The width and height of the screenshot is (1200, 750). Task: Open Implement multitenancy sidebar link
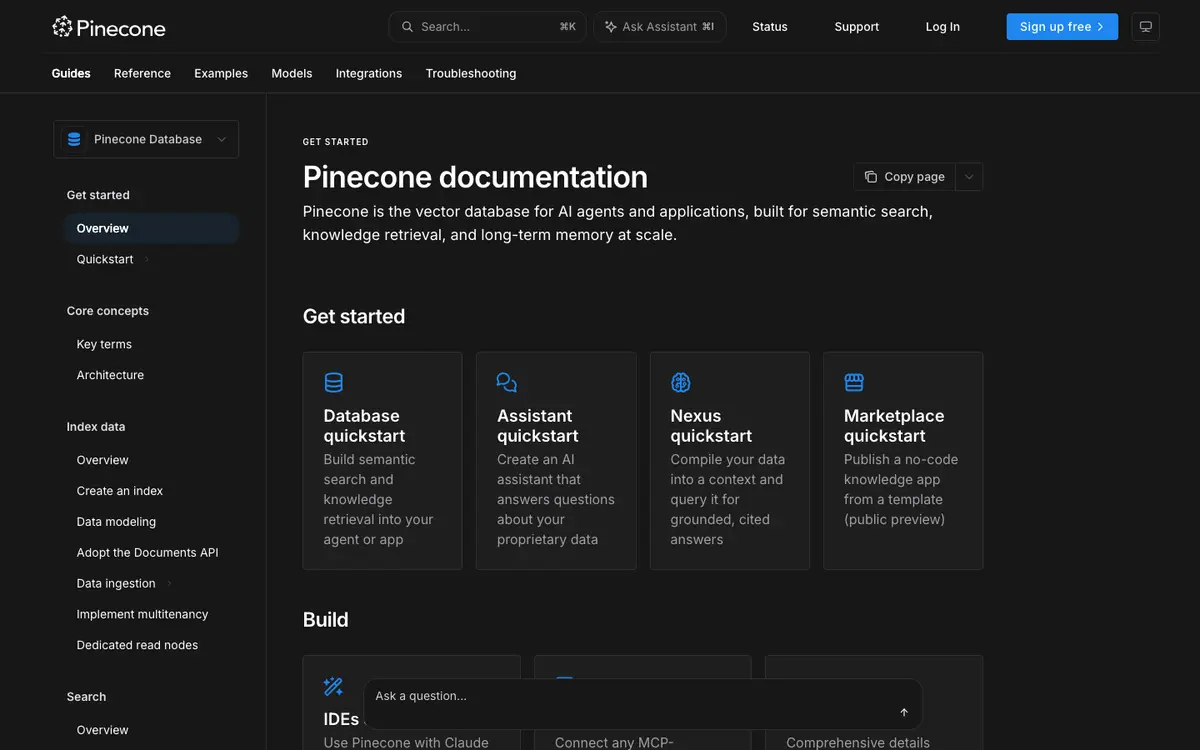[x=143, y=615]
